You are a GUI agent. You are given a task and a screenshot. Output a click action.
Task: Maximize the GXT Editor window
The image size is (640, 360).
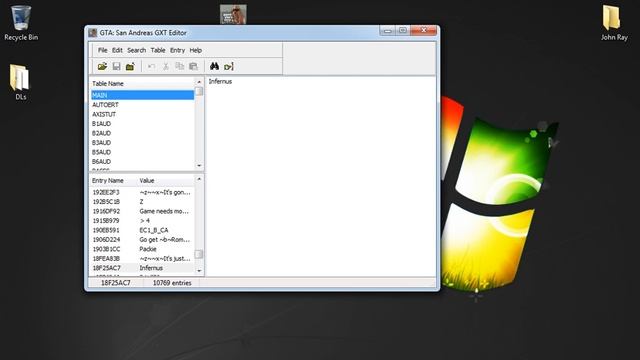pos(402,31)
